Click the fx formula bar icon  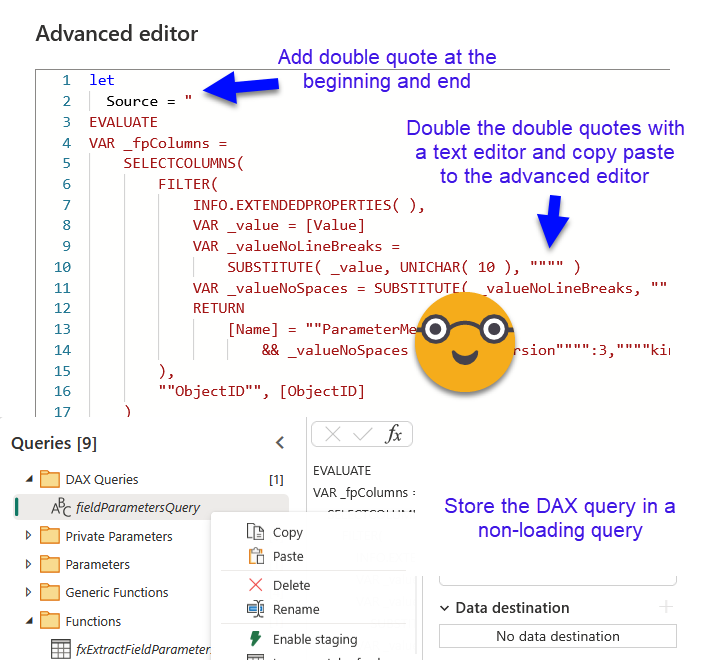pos(394,434)
